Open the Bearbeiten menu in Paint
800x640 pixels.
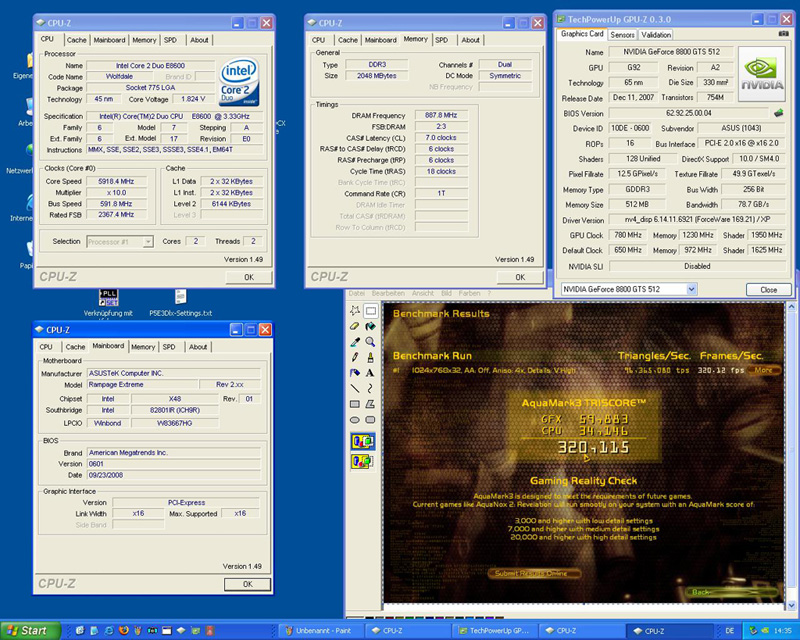pos(388,293)
